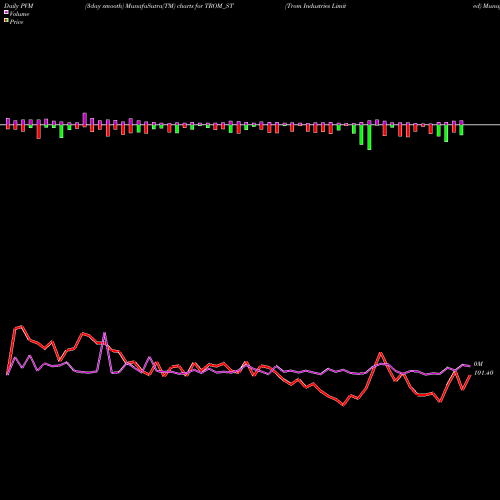This screenshot has width=500, height=500.
Task: Click the tallest purple volume spike on line chart
Action: pyautogui.click(x=105, y=333)
